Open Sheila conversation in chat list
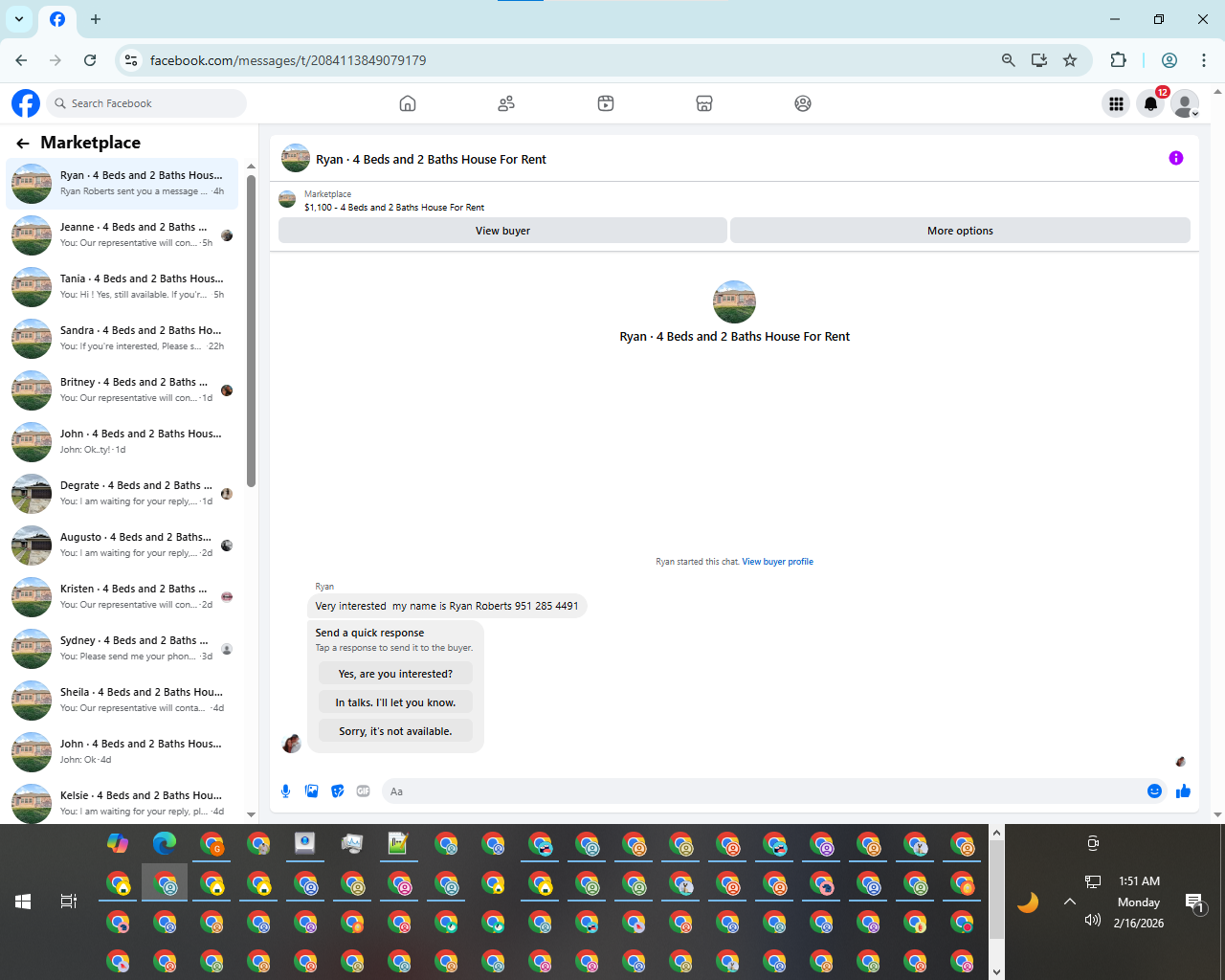 (x=122, y=700)
